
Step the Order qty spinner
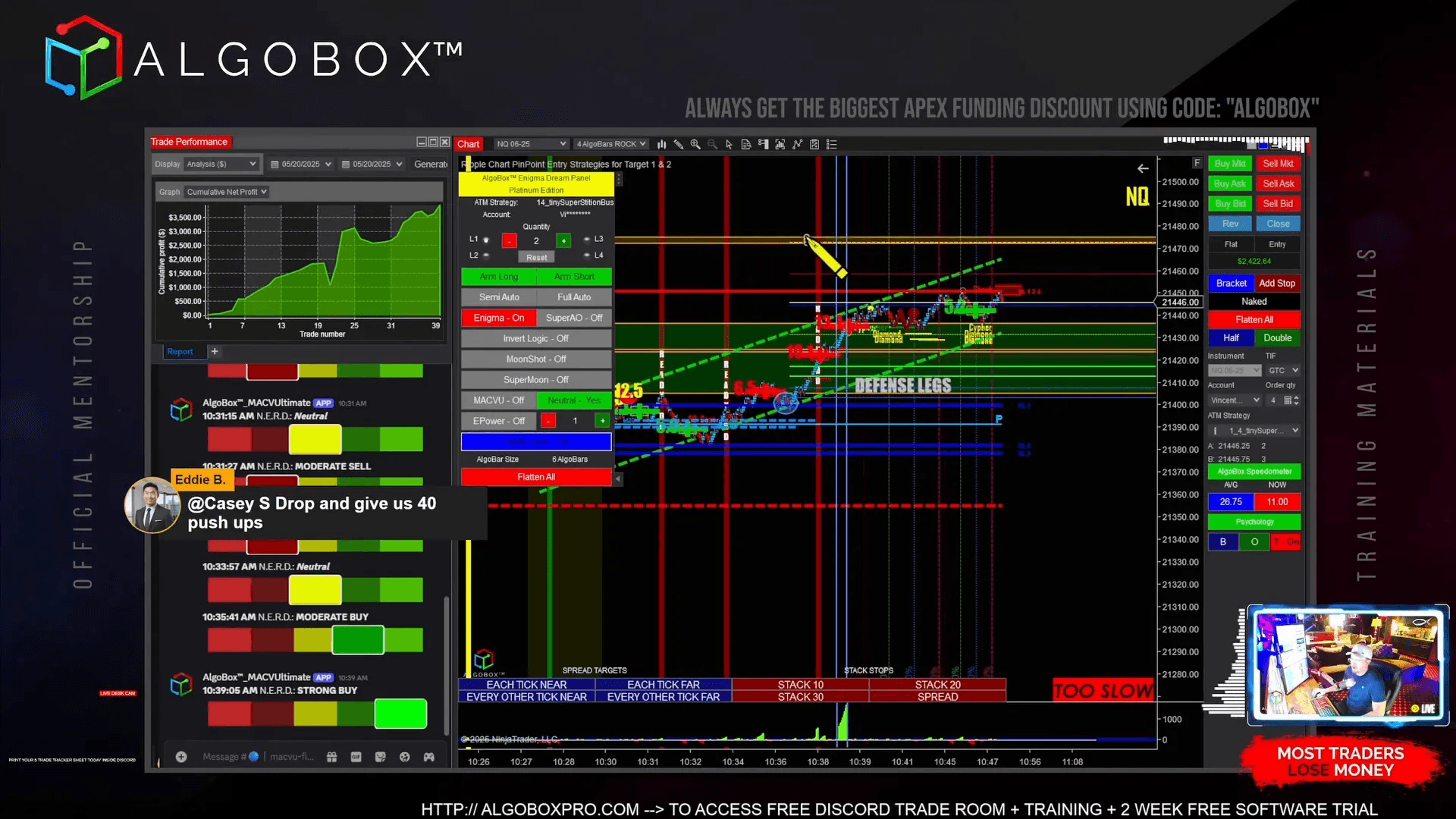pos(1297,400)
